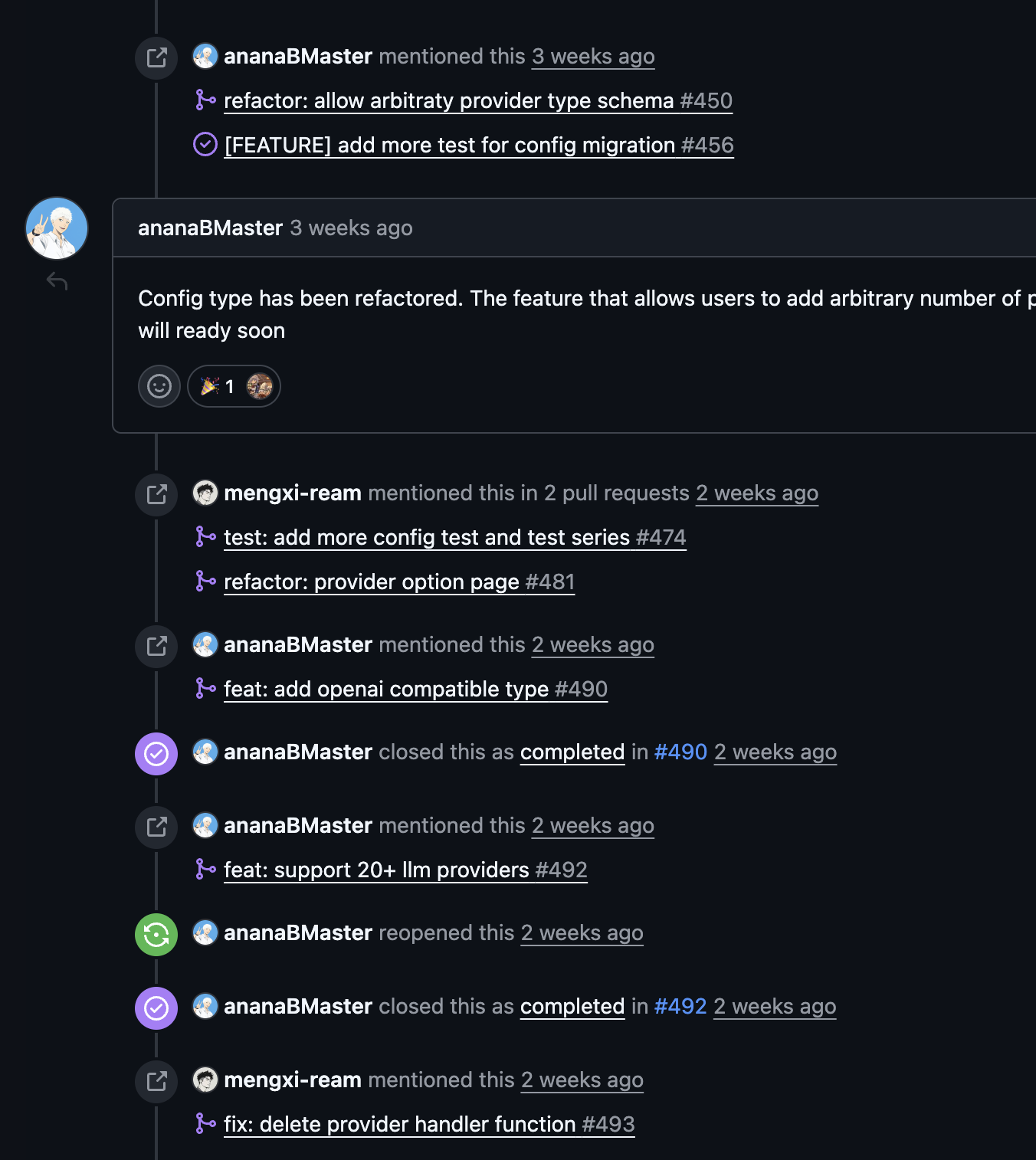1036x1160 pixels.
Task: Open pull request refactor: allow arbitraty provider type schema #450
Action: (478, 101)
